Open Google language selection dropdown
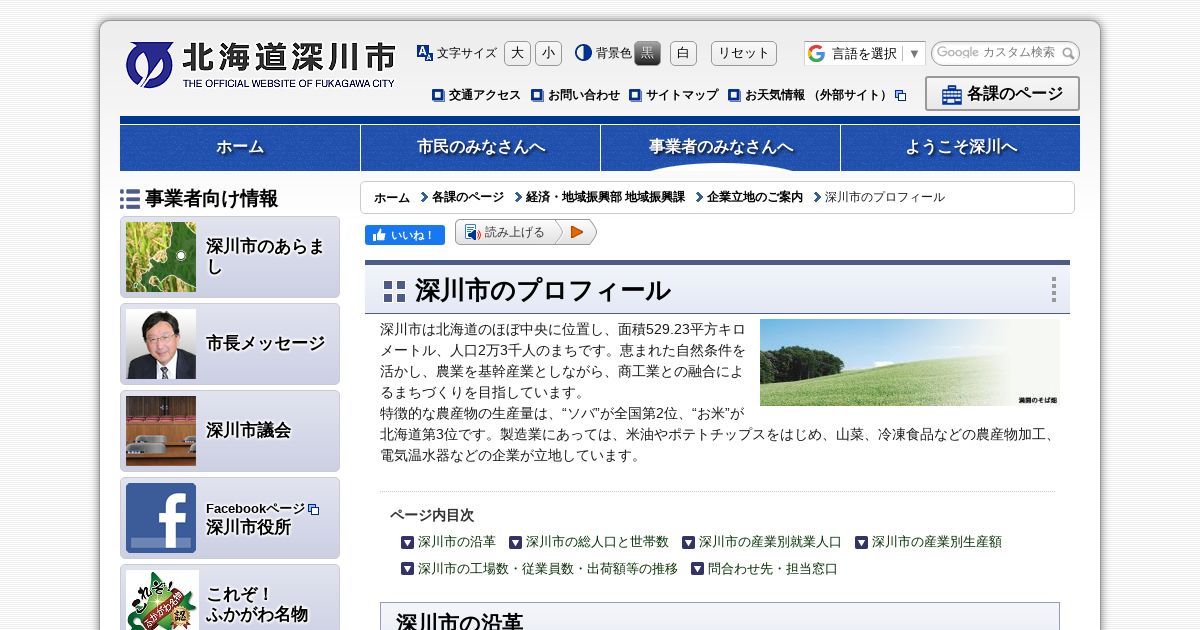The width and height of the screenshot is (1200, 630). pyautogui.click(x=865, y=53)
